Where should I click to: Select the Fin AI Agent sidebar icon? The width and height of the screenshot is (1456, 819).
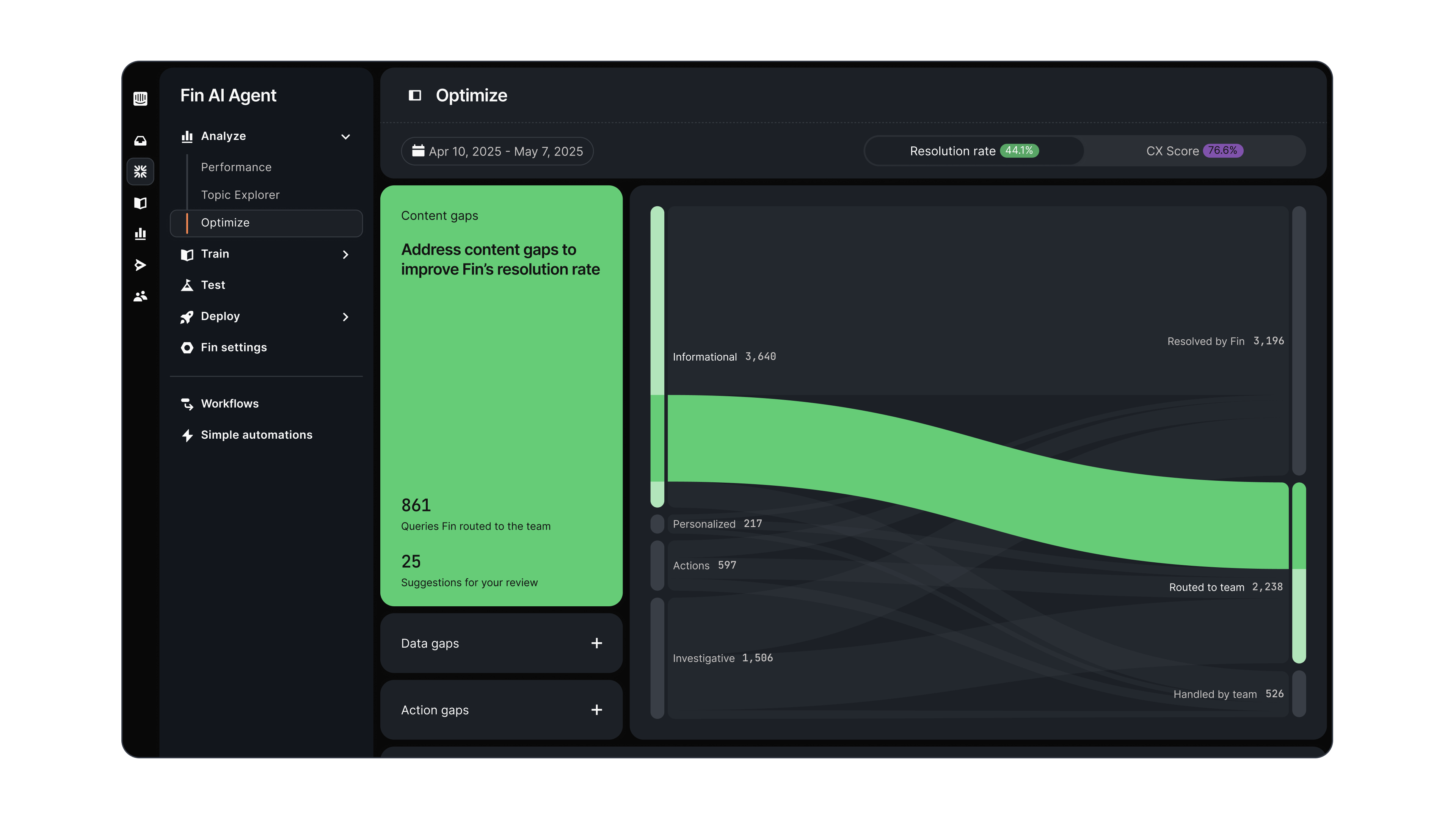(140, 172)
